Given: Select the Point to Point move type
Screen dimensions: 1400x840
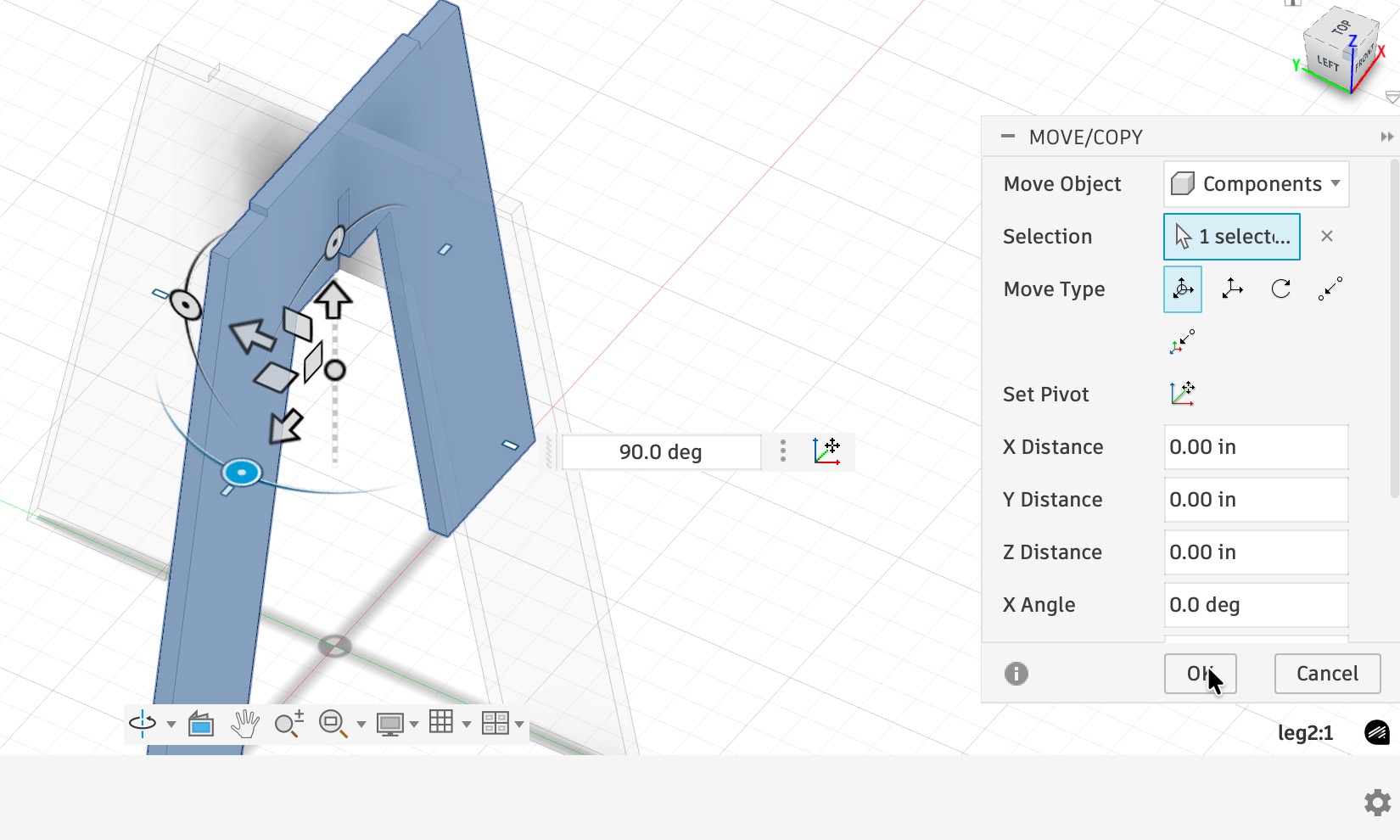Looking at the screenshot, I should [1330, 289].
